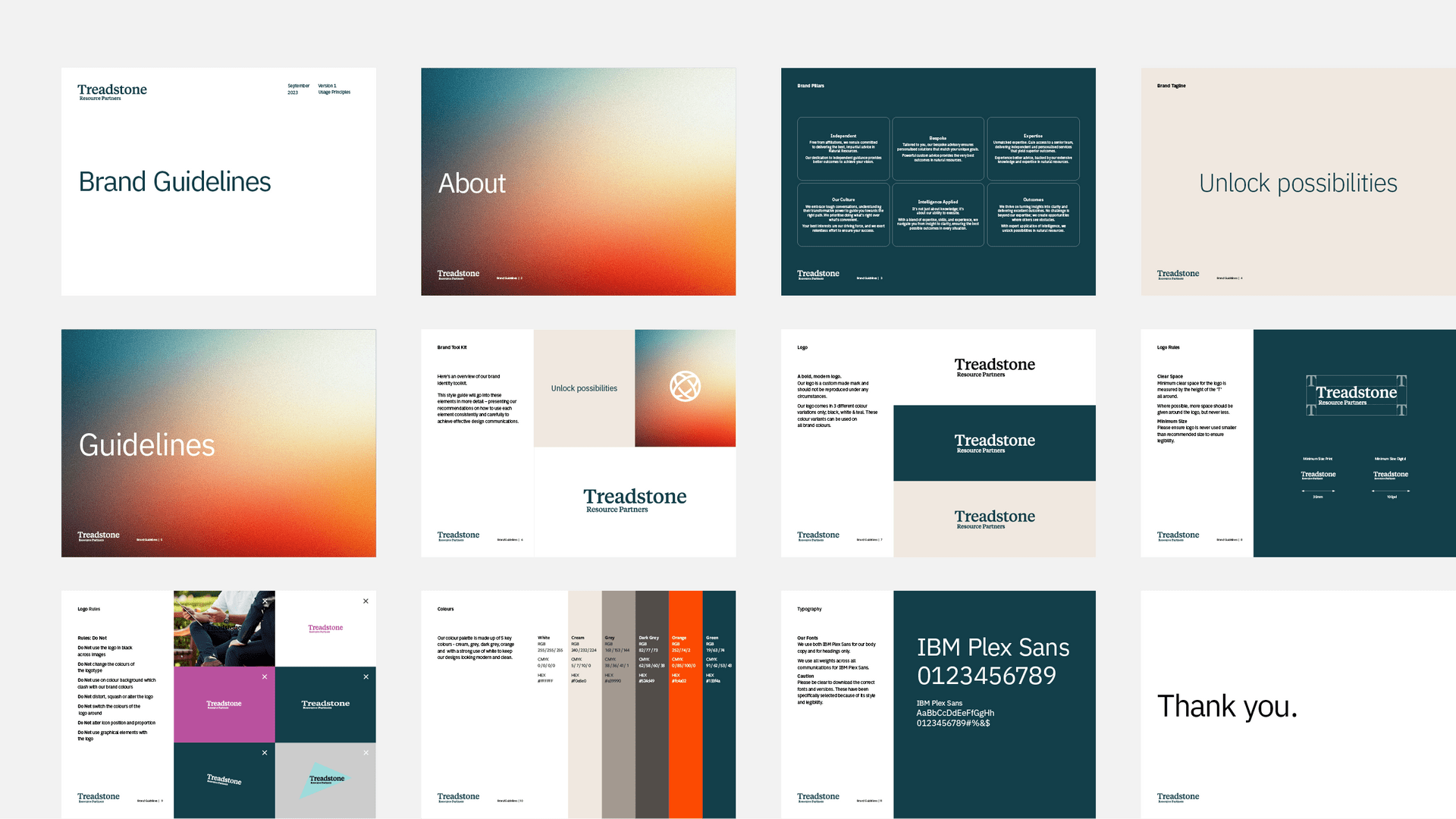Click the X mark on magenta logo tile

(265, 676)
